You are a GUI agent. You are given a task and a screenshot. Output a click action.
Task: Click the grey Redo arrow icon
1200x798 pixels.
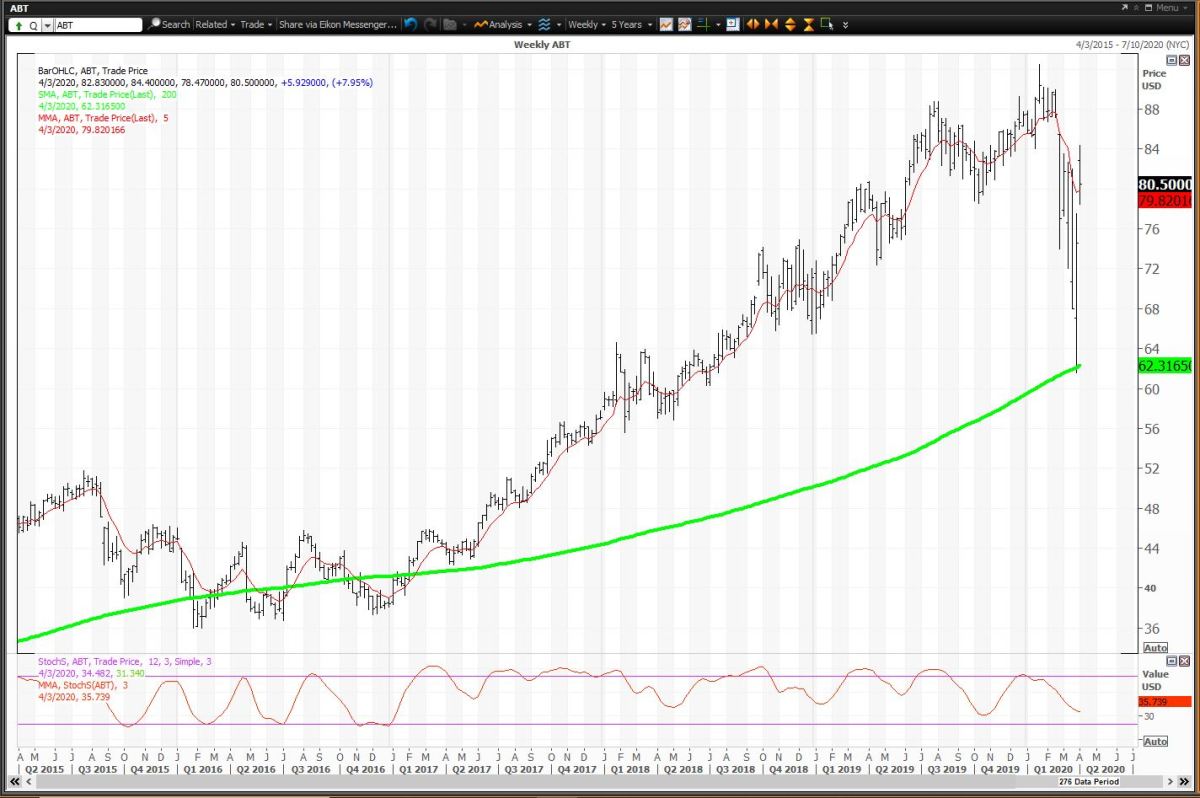[430, 24]
